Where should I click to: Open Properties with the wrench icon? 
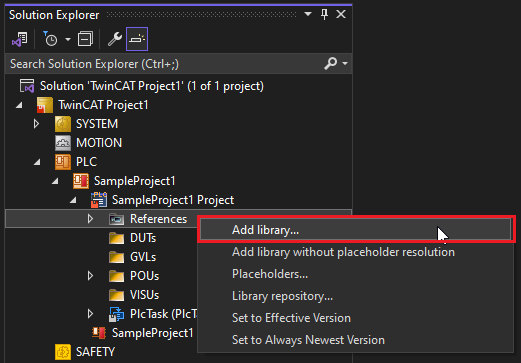click(x=115, y=39)
